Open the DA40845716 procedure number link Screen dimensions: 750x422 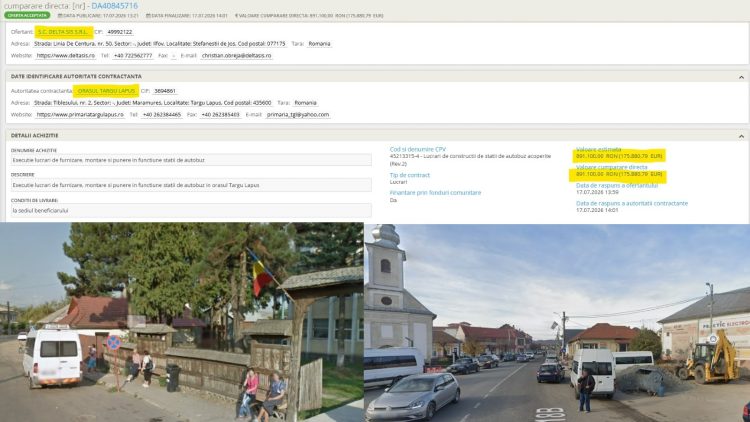click(x=114, y=6)
